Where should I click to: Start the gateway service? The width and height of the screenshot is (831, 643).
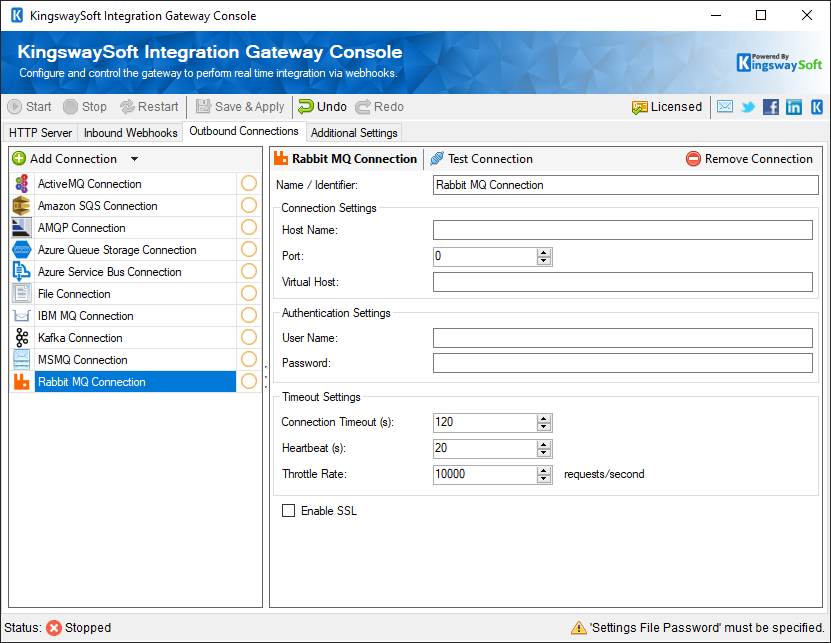coord(30,107)
